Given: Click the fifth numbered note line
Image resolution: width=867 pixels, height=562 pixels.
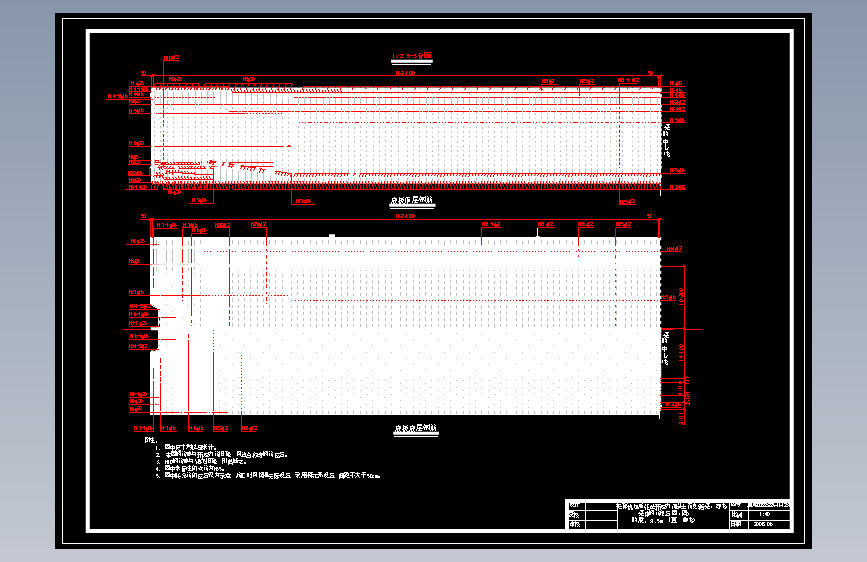Looking at the screenshot, I should point(268,475).
